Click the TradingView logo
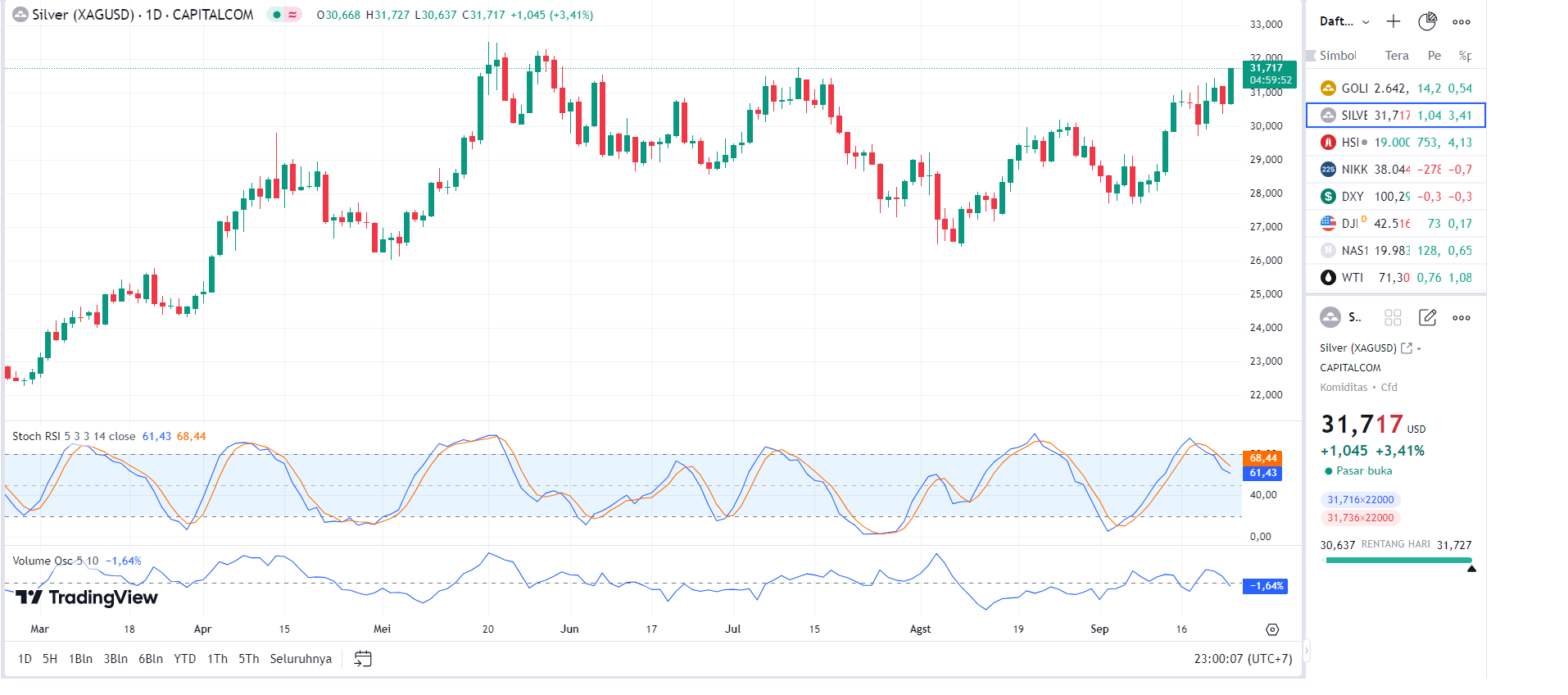 (x=87, y=597)
